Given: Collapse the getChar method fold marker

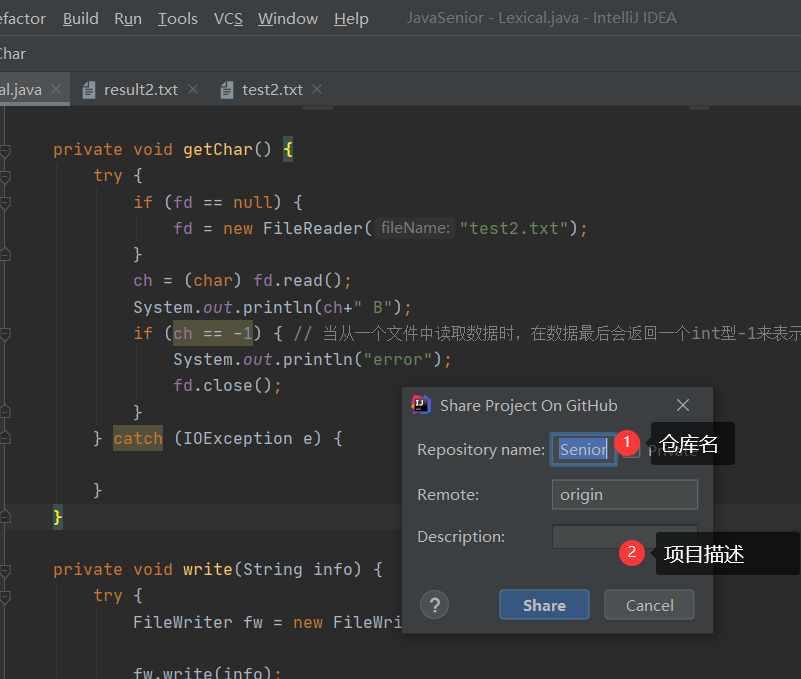Looking at the screenshot, I should pyautogui.click(x=5, y=151).
